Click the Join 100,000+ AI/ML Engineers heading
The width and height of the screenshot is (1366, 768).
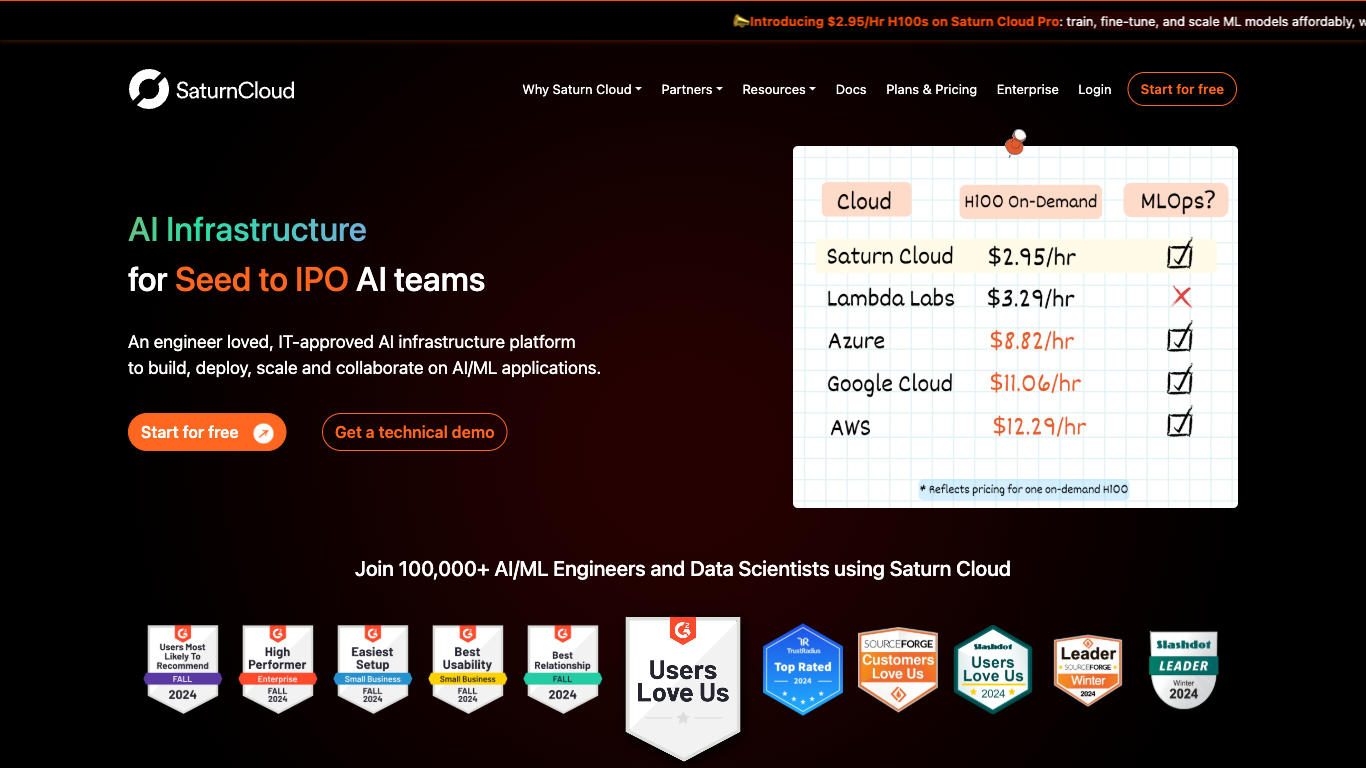coord(683,569)
